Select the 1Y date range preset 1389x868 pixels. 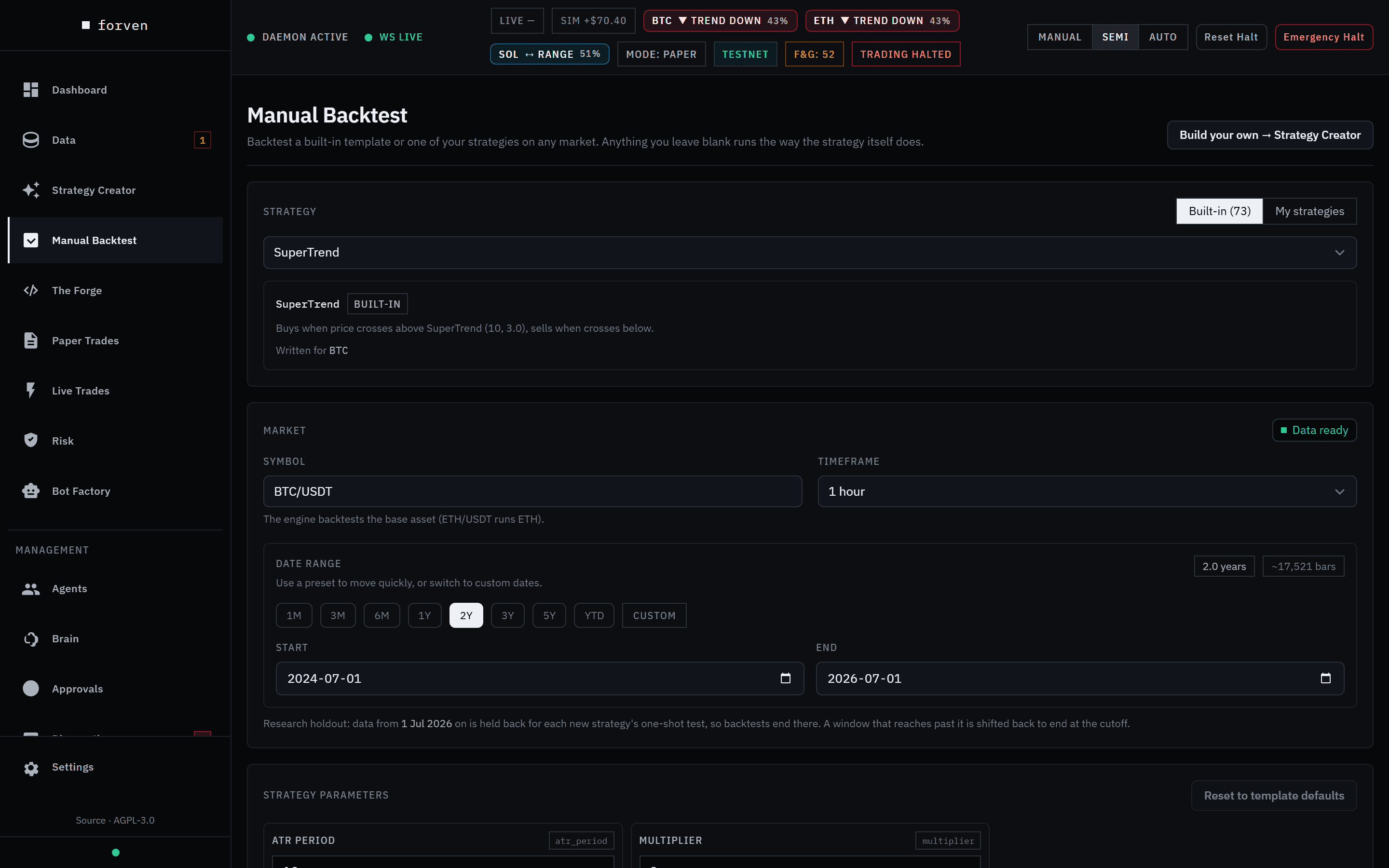coord(424,615)
